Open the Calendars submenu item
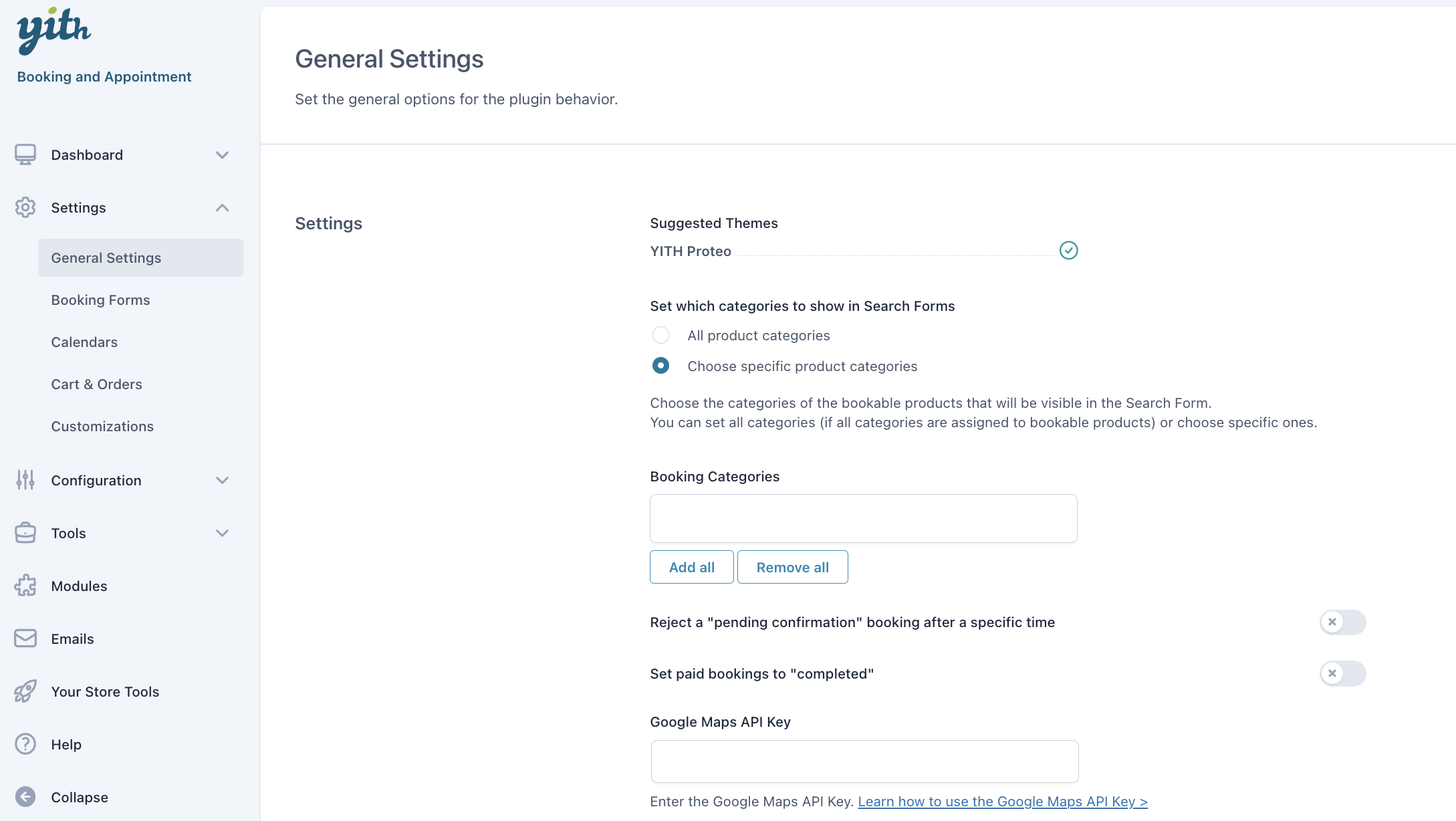The height and width of the screenshot is (821, 1456). (x=84, y=342)
